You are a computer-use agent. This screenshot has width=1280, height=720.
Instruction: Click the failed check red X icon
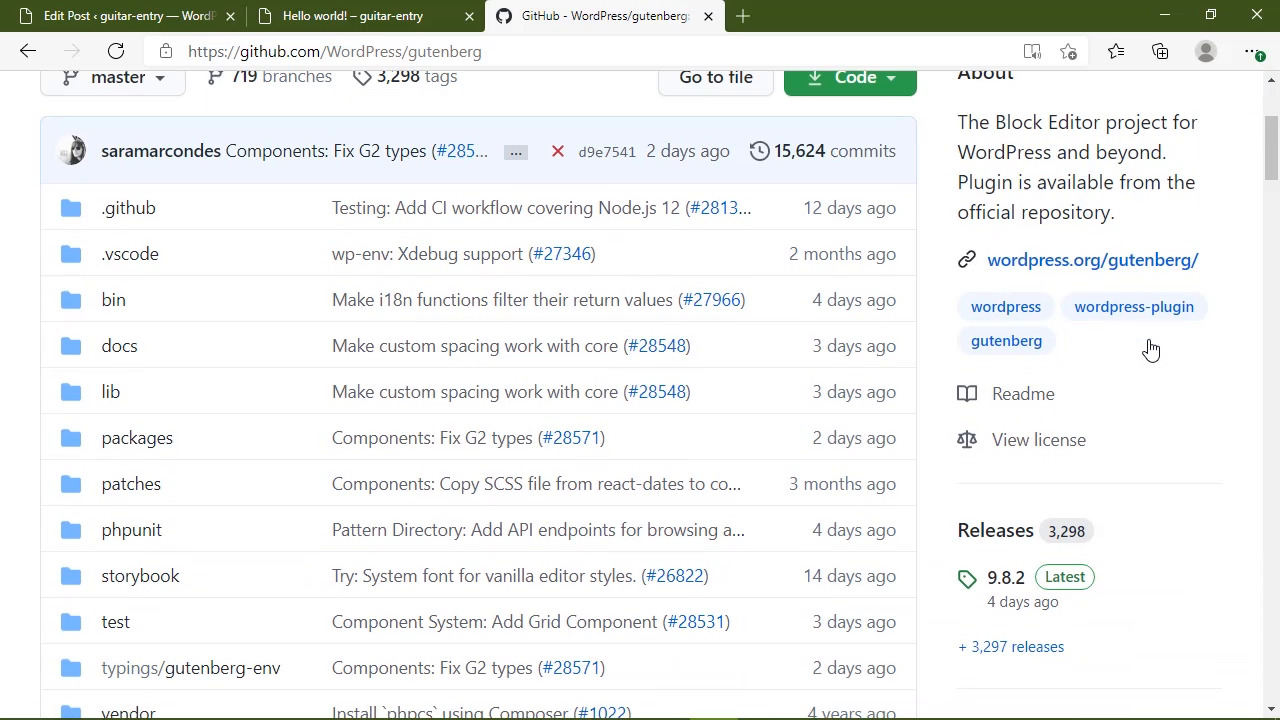click(558, 151)
